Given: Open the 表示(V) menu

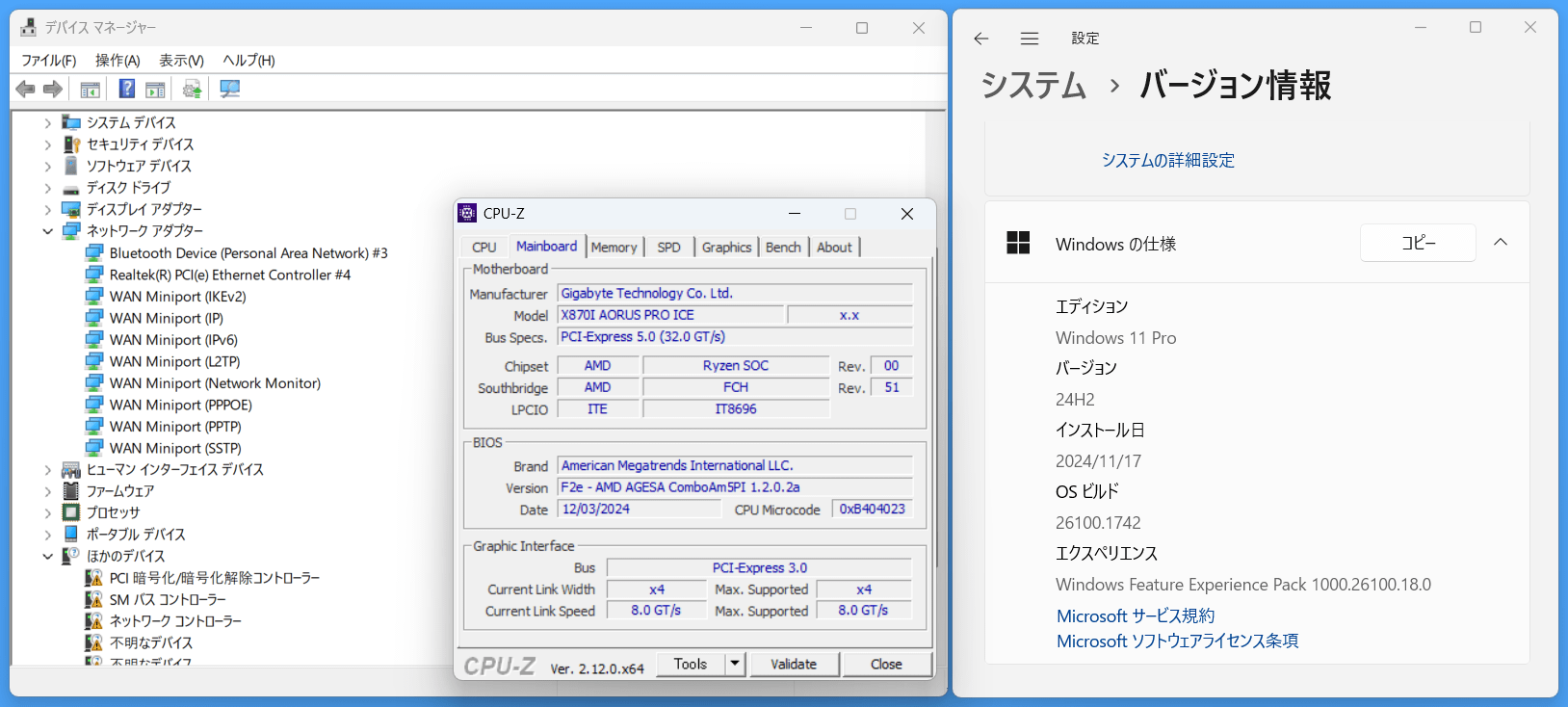Looking at the screenshot, I should tap(181, 60).
